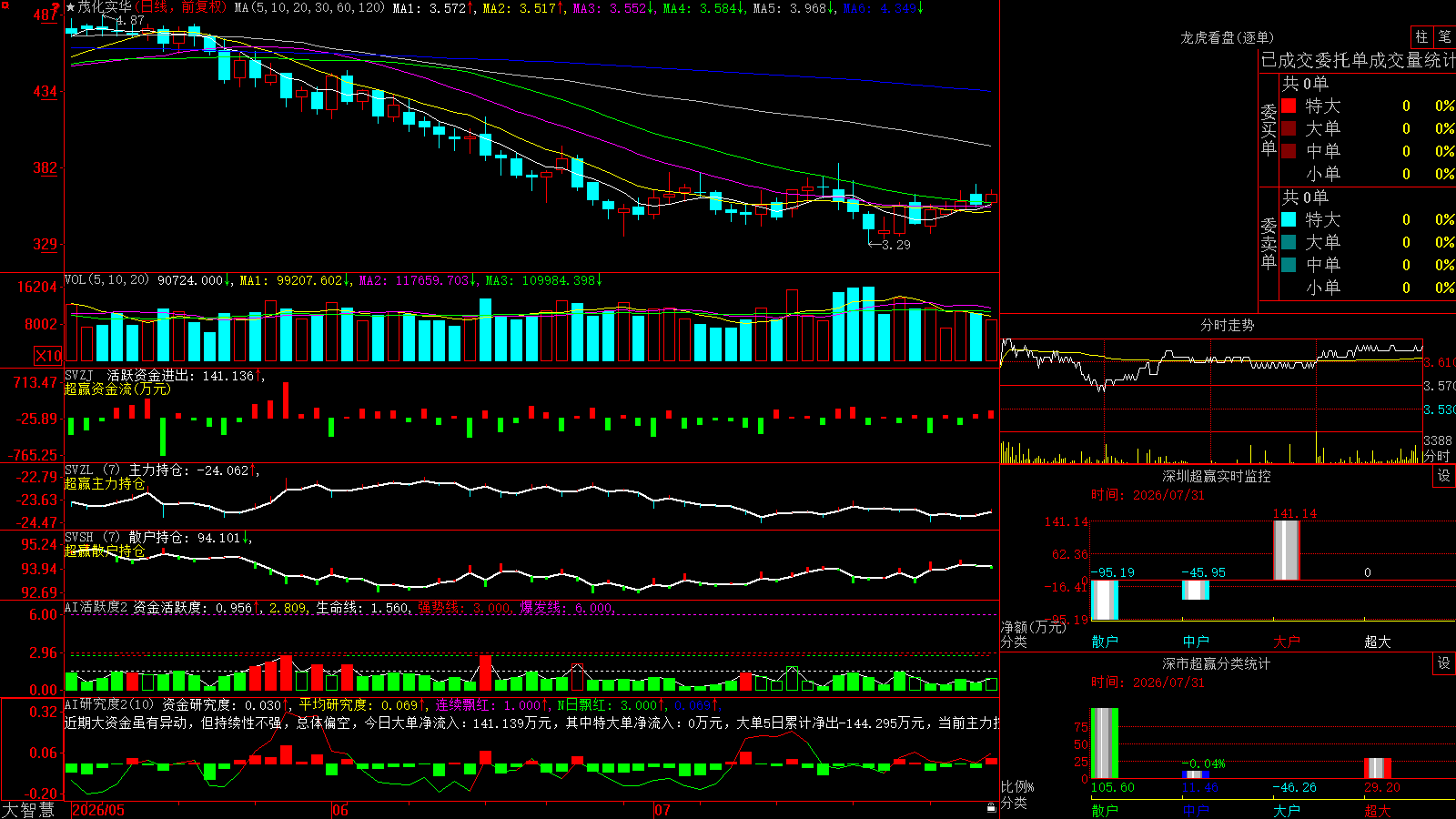Open 设 settings for 深圳超赢实时监控
The image size is (1456, 819).
tap(1444, 476)
